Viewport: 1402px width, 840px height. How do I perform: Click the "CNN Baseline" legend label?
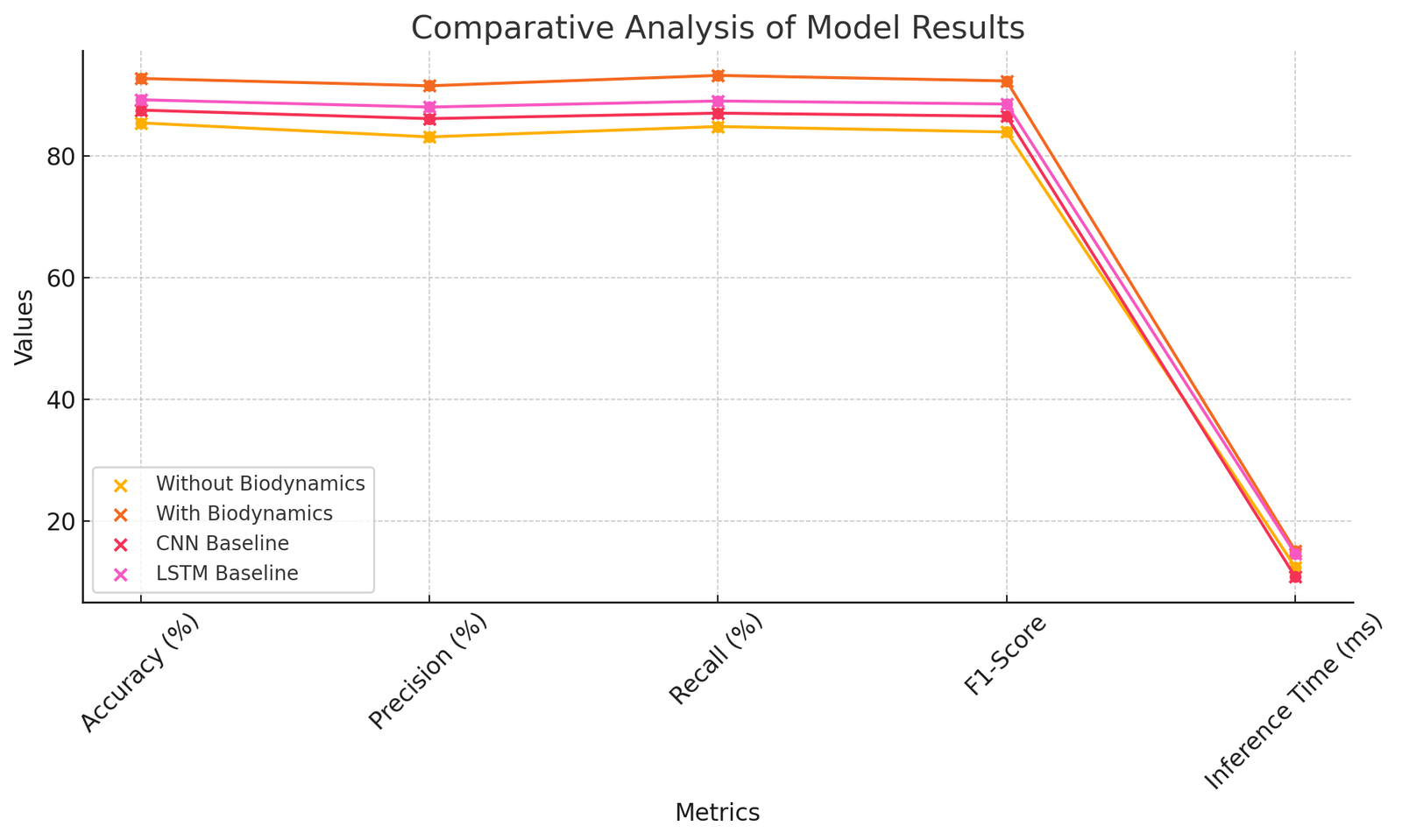click(x=222, y=544)
